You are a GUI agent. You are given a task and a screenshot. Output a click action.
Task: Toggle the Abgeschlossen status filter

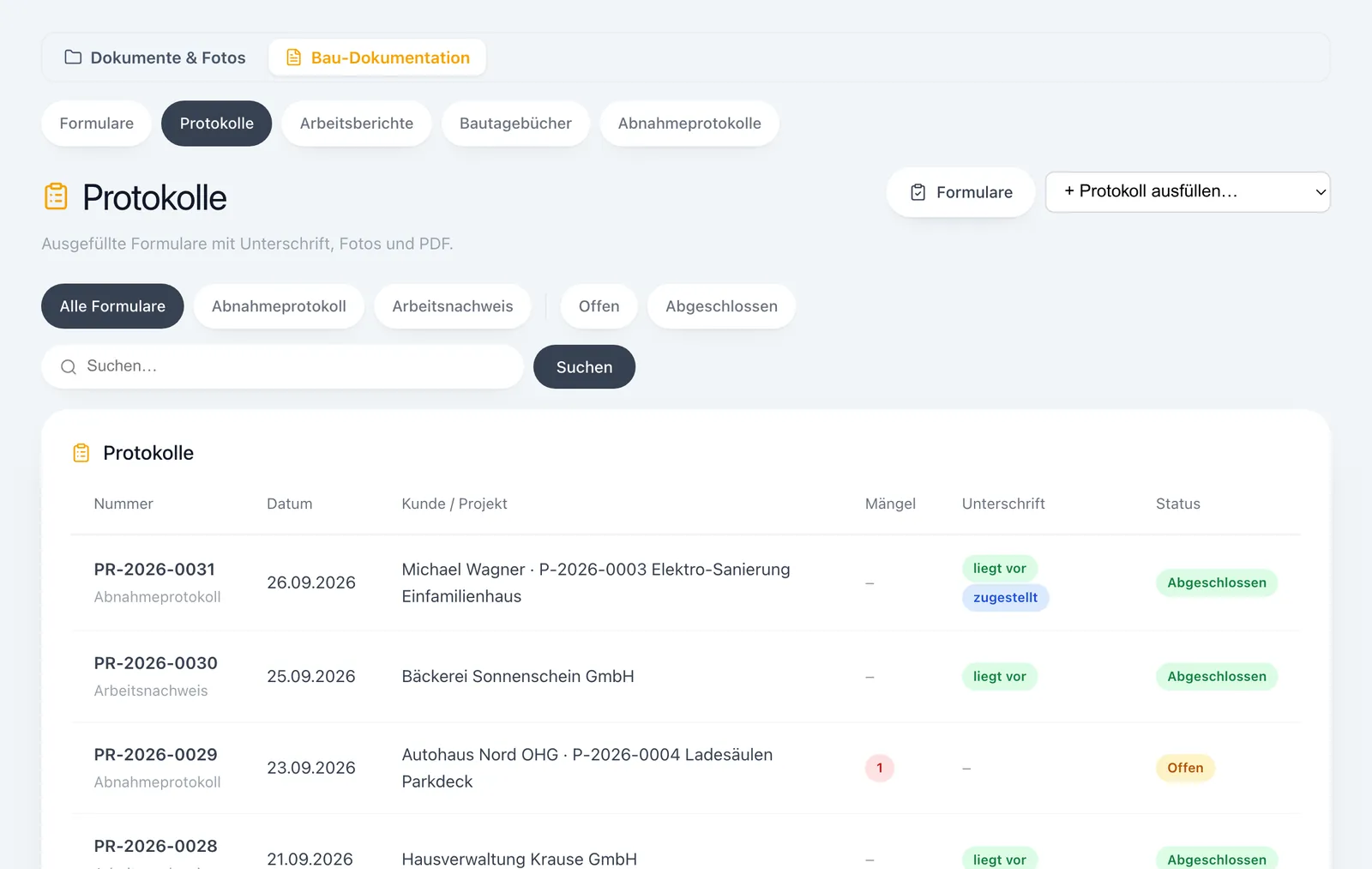click(721, 306)
